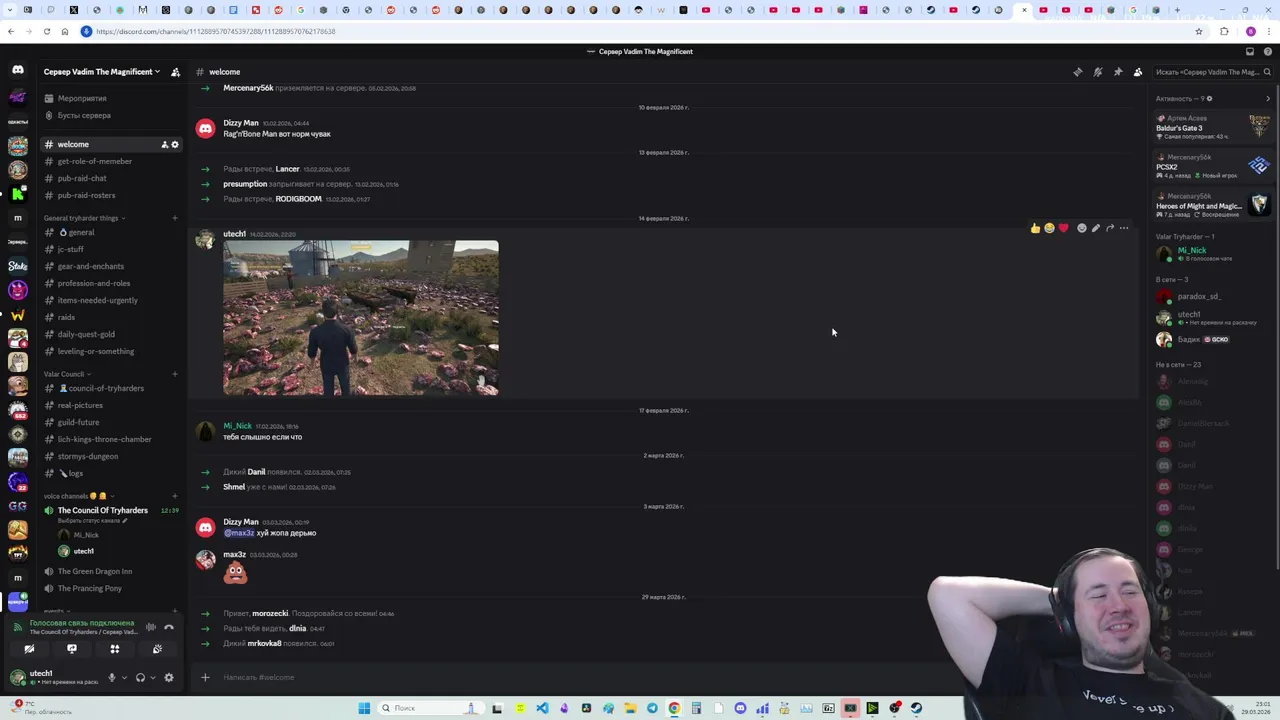Open the threads icon in channel header
The width and height of the screenshot is (1280, 720).
tap(1077, 72)
